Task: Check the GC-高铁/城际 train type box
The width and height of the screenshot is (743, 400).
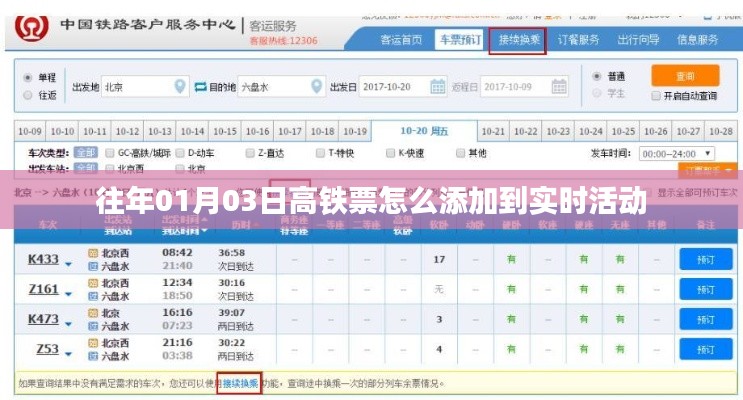Action: click(x=108, y=153)
